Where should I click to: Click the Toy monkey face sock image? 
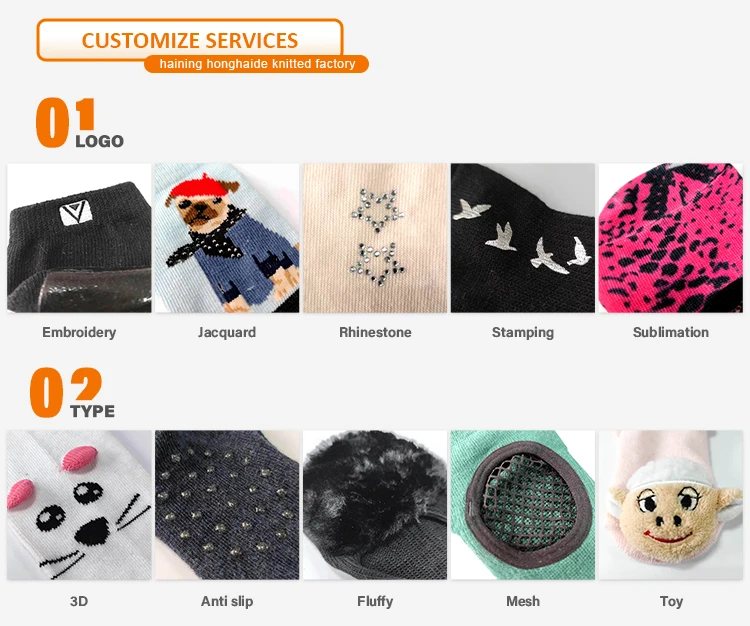[671, 505]
